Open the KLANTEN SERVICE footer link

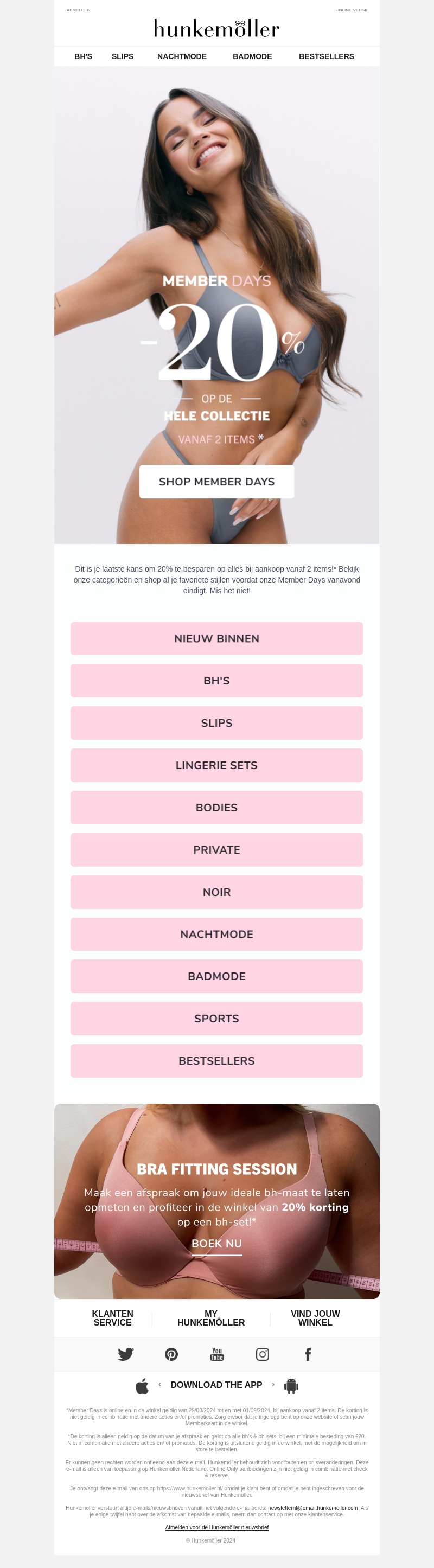(x=113, y=1318)
